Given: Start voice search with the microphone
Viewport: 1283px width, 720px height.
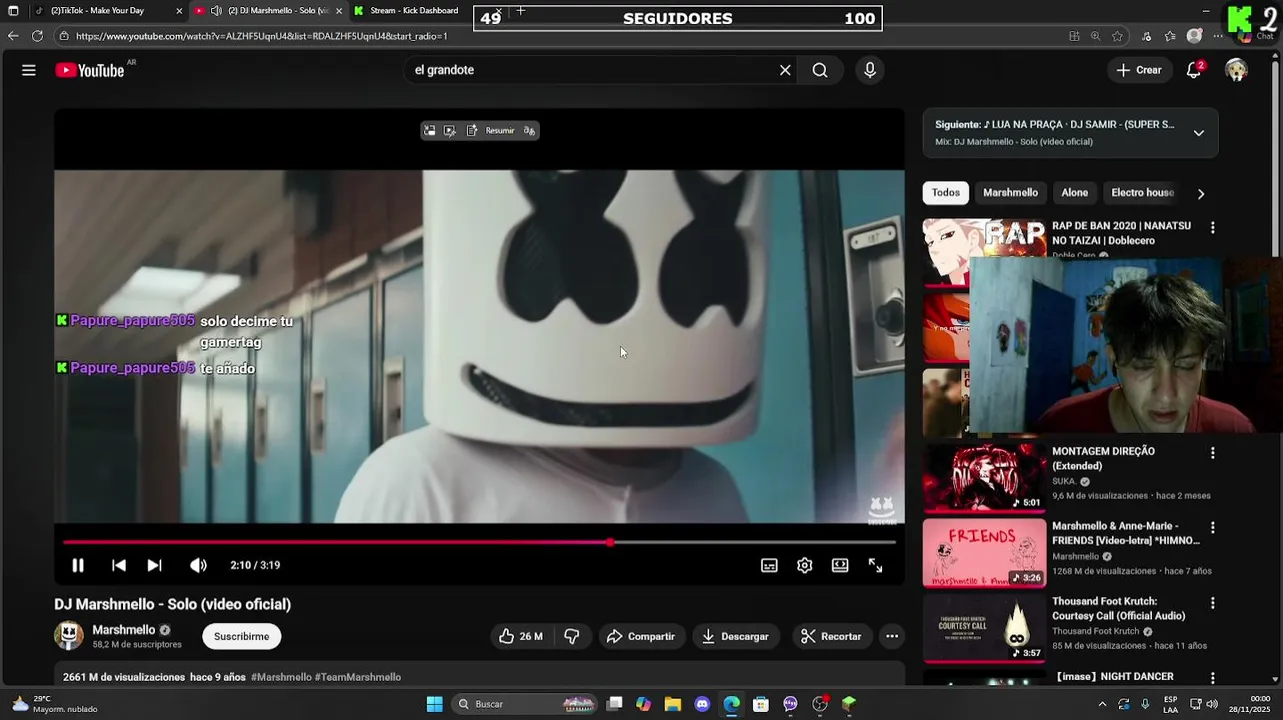Looking at the screenshot, I should point(870,70).
